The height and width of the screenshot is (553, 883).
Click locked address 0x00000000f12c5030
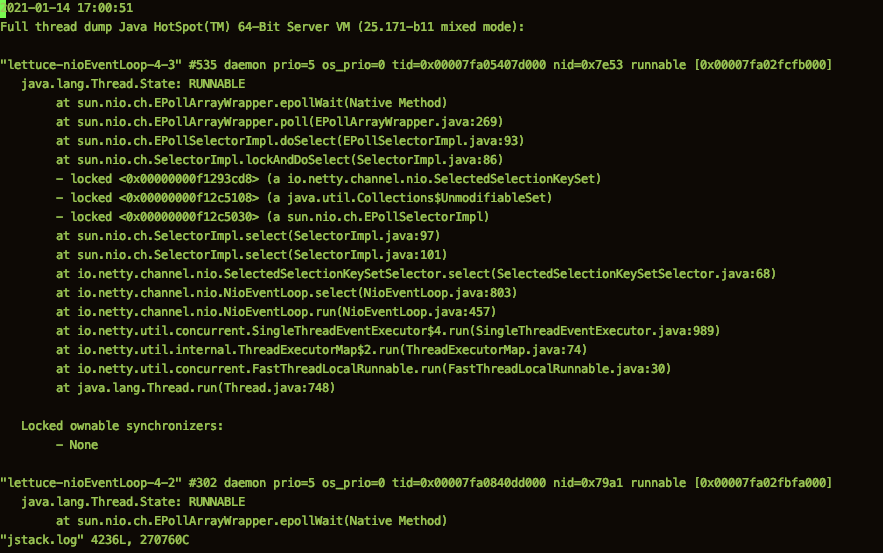189,217
